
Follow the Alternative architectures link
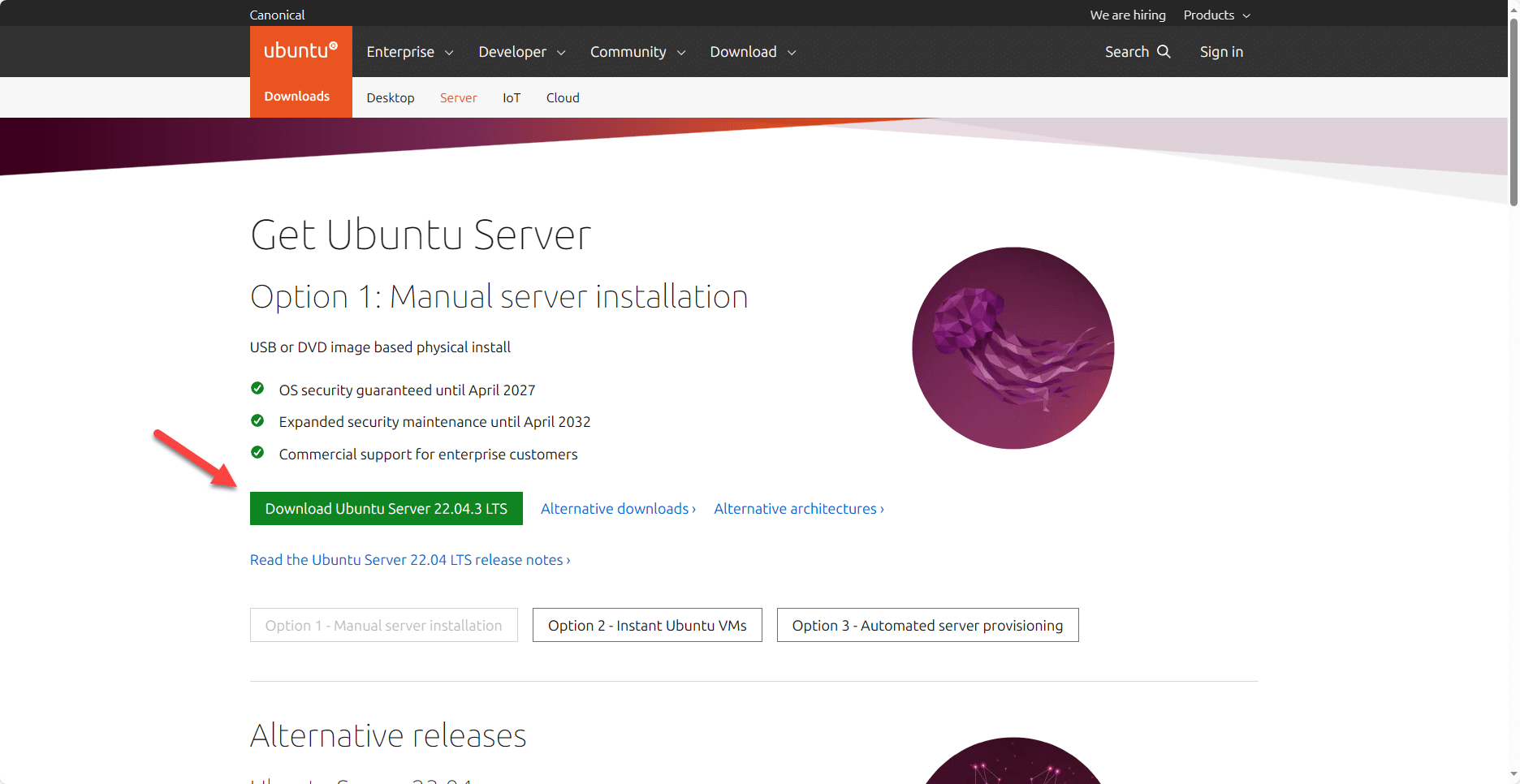(x=799, y=509)
